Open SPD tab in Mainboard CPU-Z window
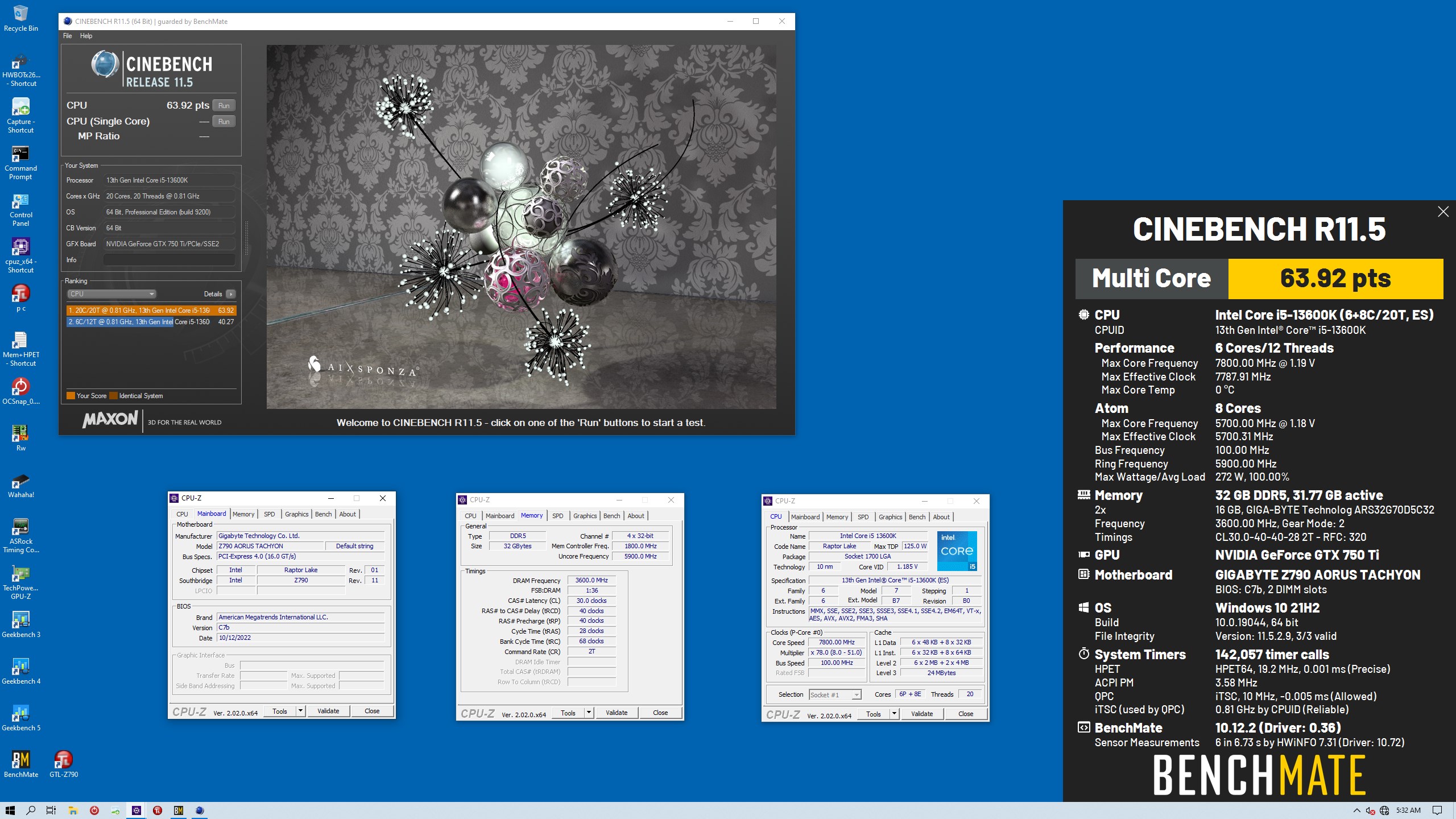Screen dimensions: 1456x819 270,514
